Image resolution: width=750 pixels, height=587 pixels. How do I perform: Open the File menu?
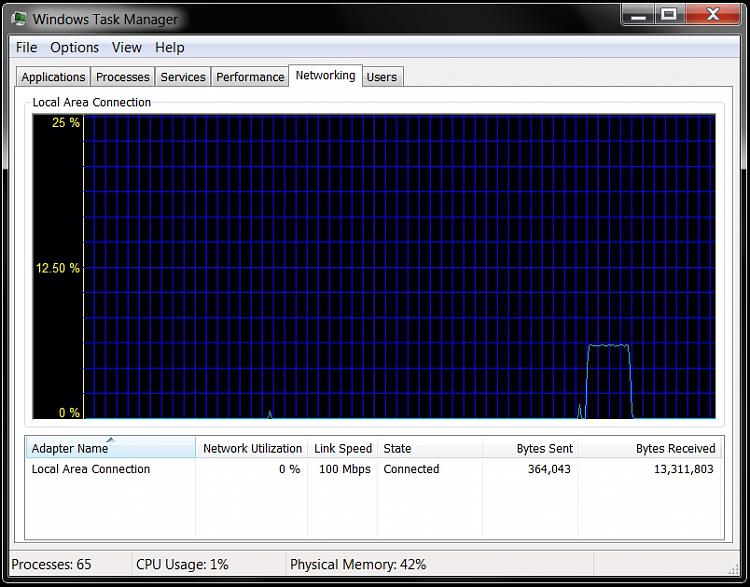pos(26,47)
